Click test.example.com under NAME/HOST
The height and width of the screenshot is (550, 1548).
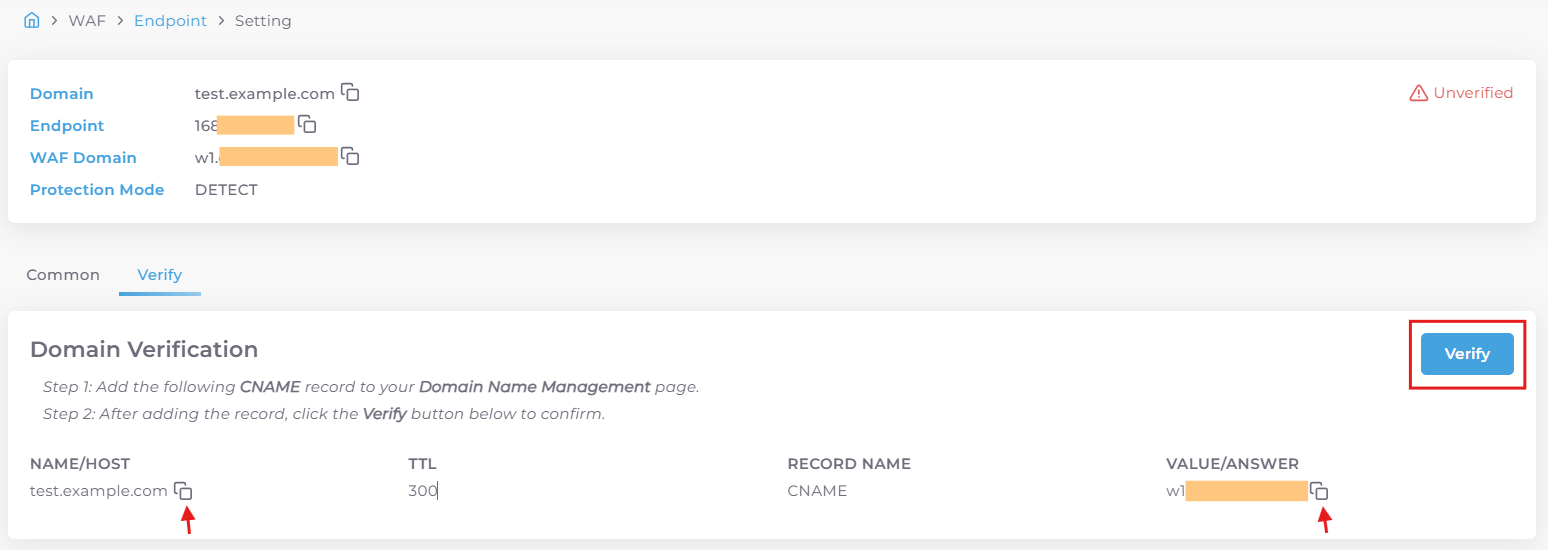98,491
